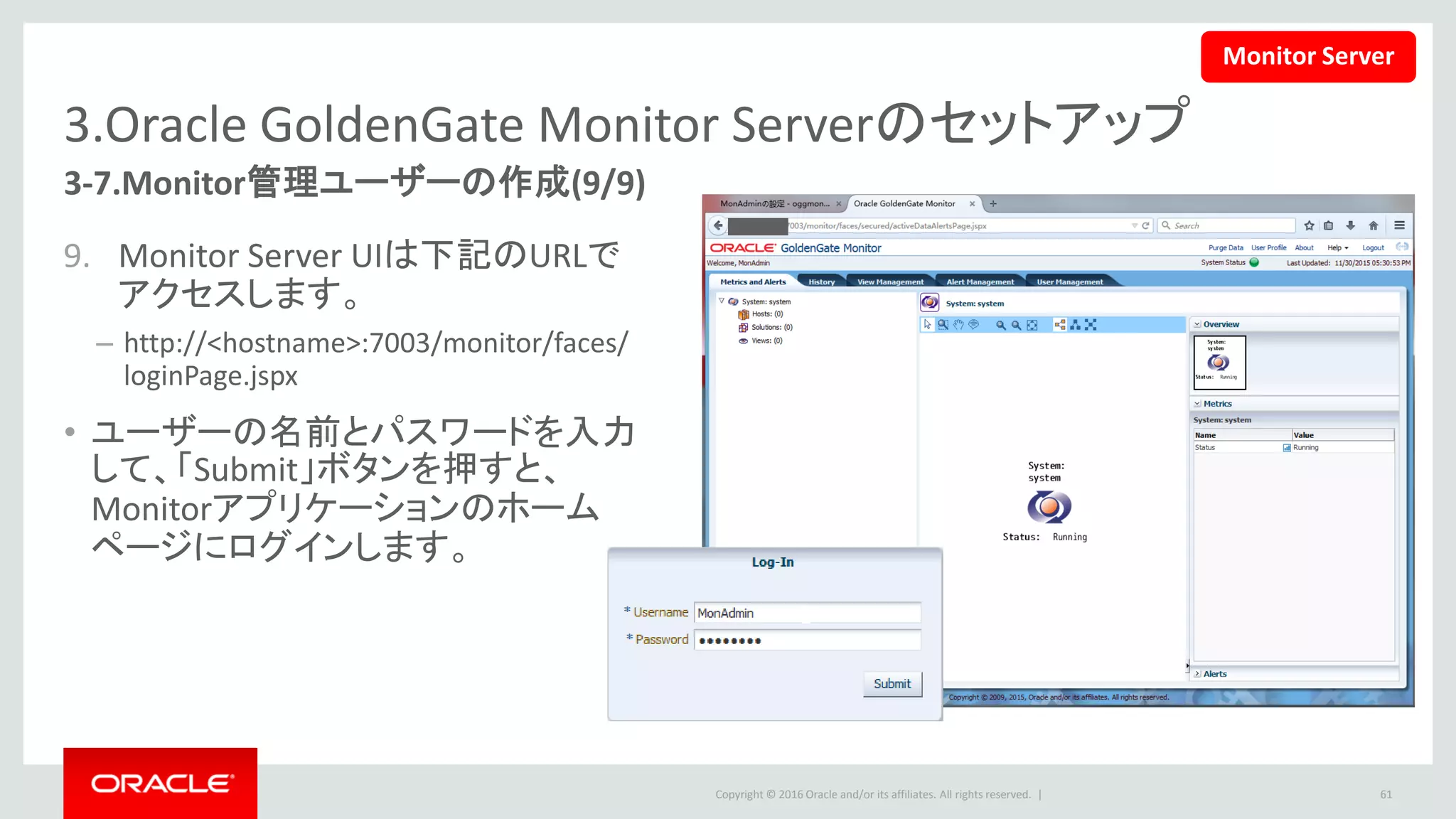
Task: Open a new browser tab with plus
Action: click(993, 203)
